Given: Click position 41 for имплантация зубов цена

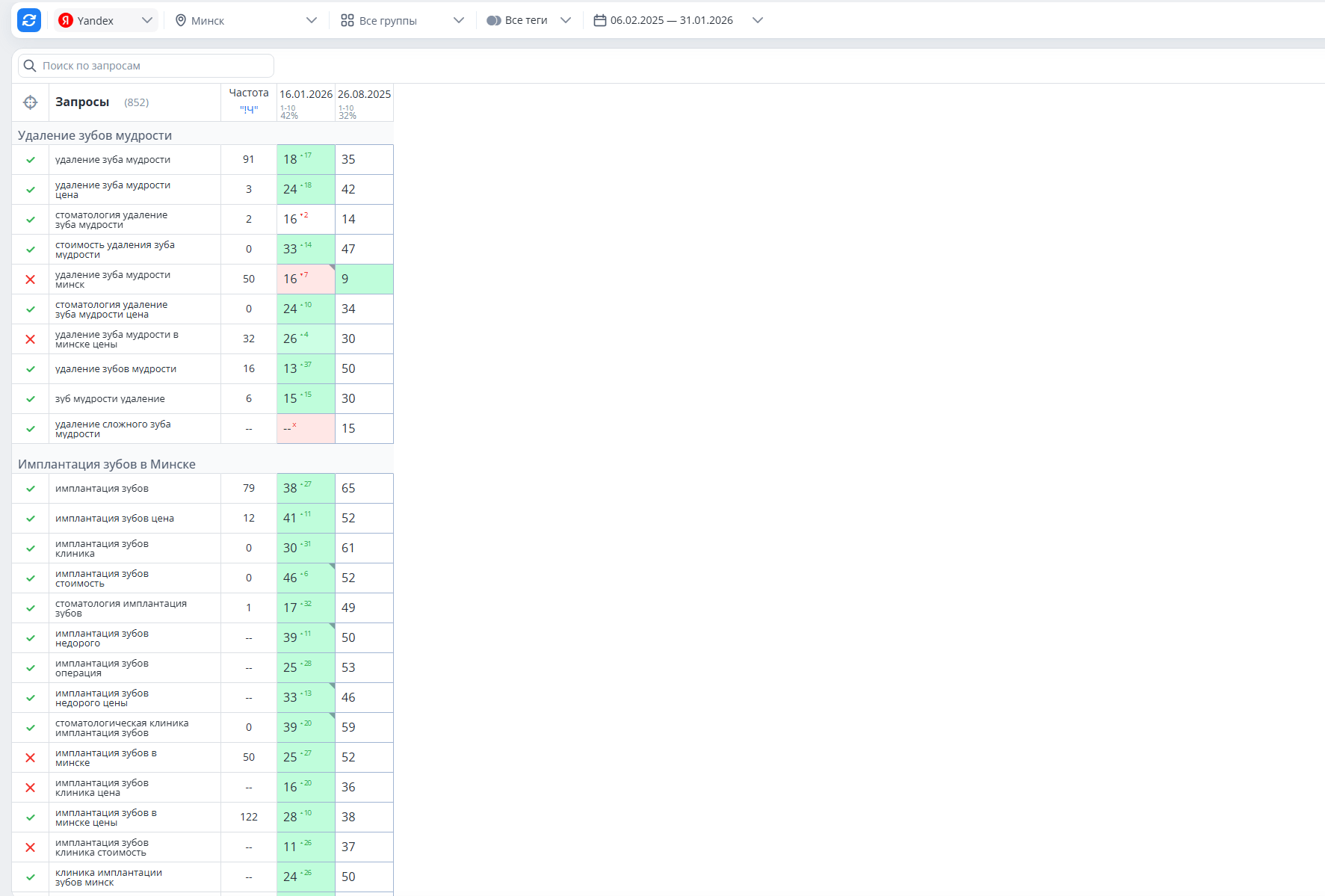Looking at the screenshot, I should (x=306, y=519).
